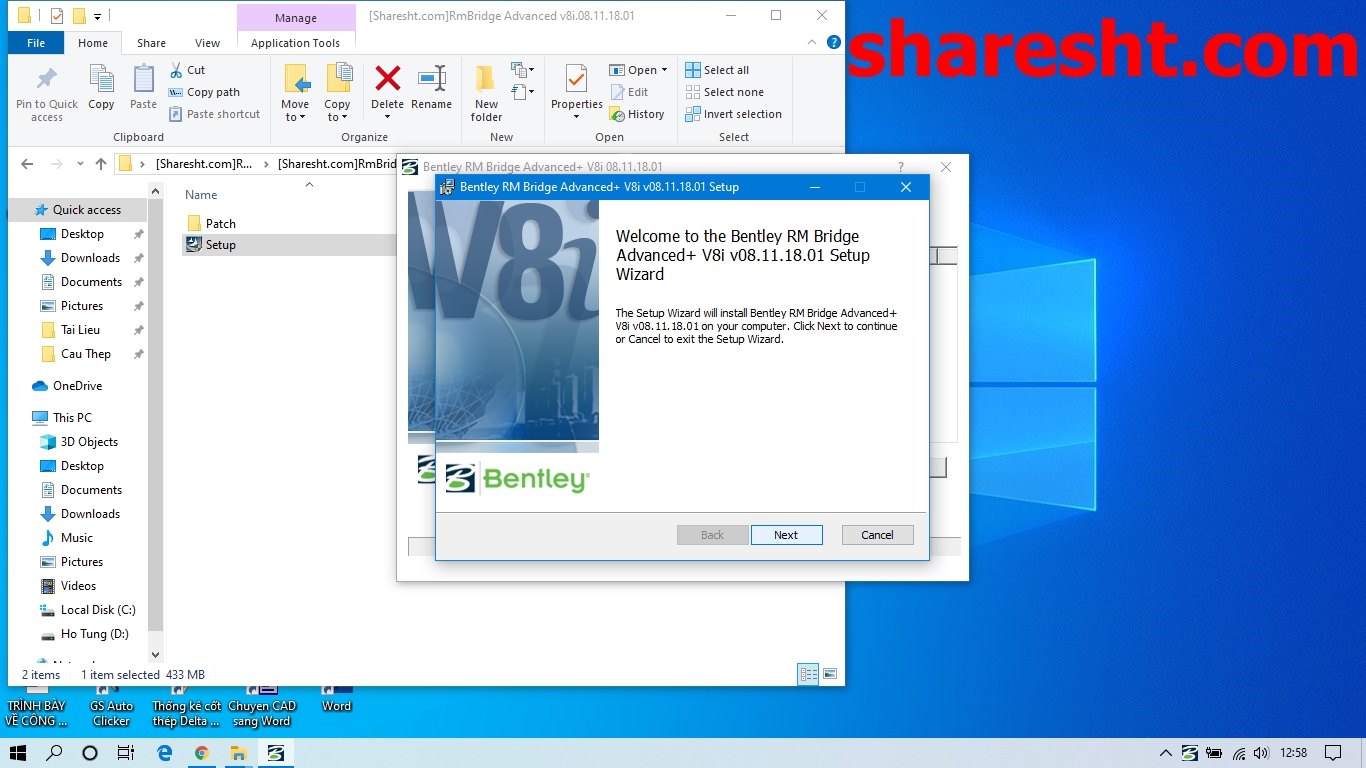This screenshot has width=1366, height=768.
Task: Open the notification center icon
Action: tap(1332, 753)
